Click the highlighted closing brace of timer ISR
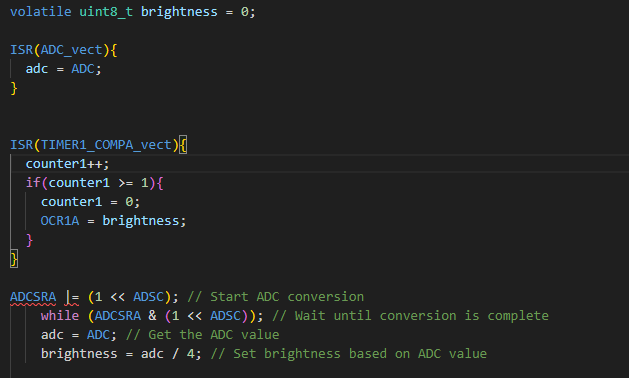629x378 pixels. [14, 259]
